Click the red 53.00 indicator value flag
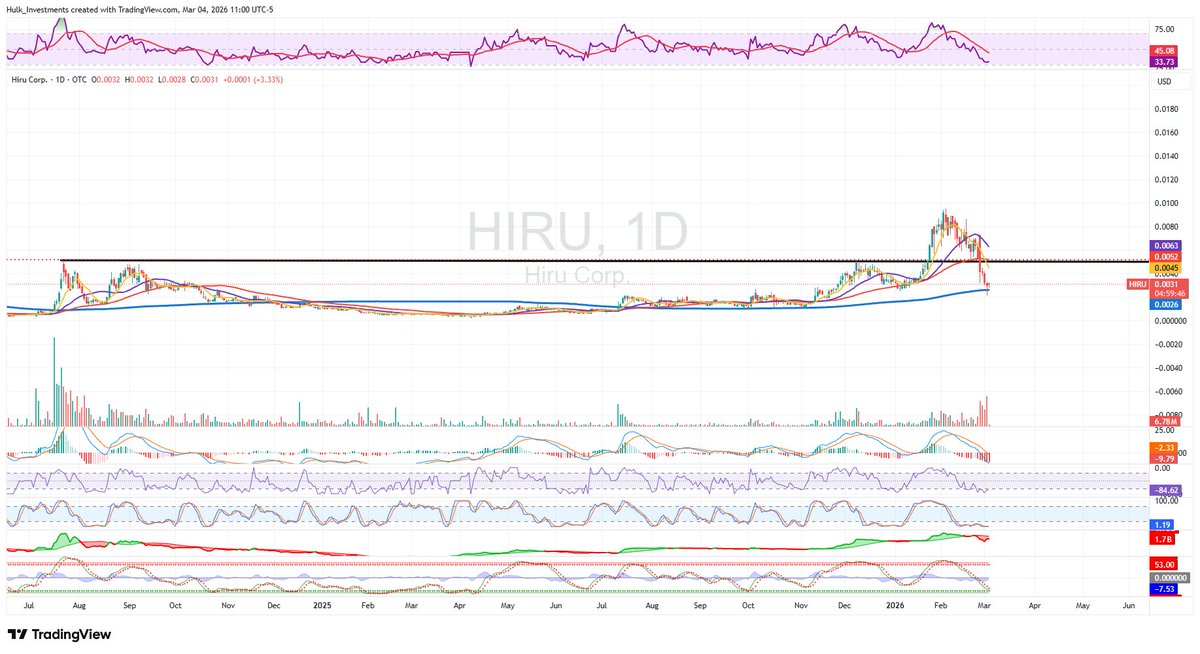The width and height of the screenshot is (1200, 654). pos(1162,563)
